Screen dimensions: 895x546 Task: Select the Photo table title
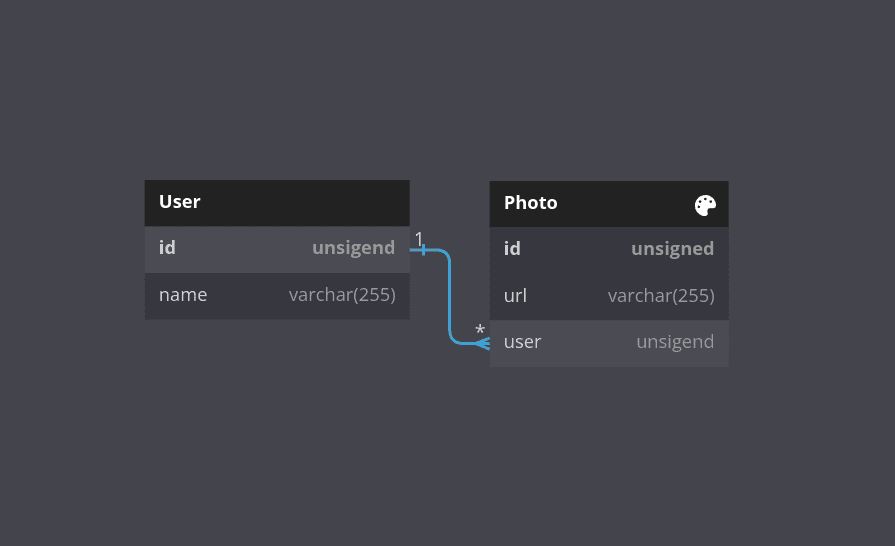[531, 203]
